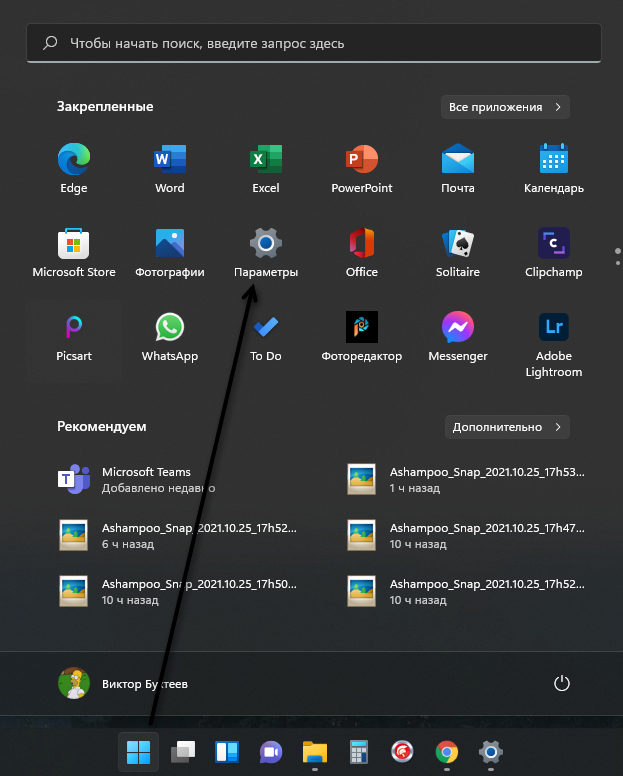Viewport: 623px width, 776px height.
Task: Open Teams Chat on the taskbar
Action: click(271, 752)
